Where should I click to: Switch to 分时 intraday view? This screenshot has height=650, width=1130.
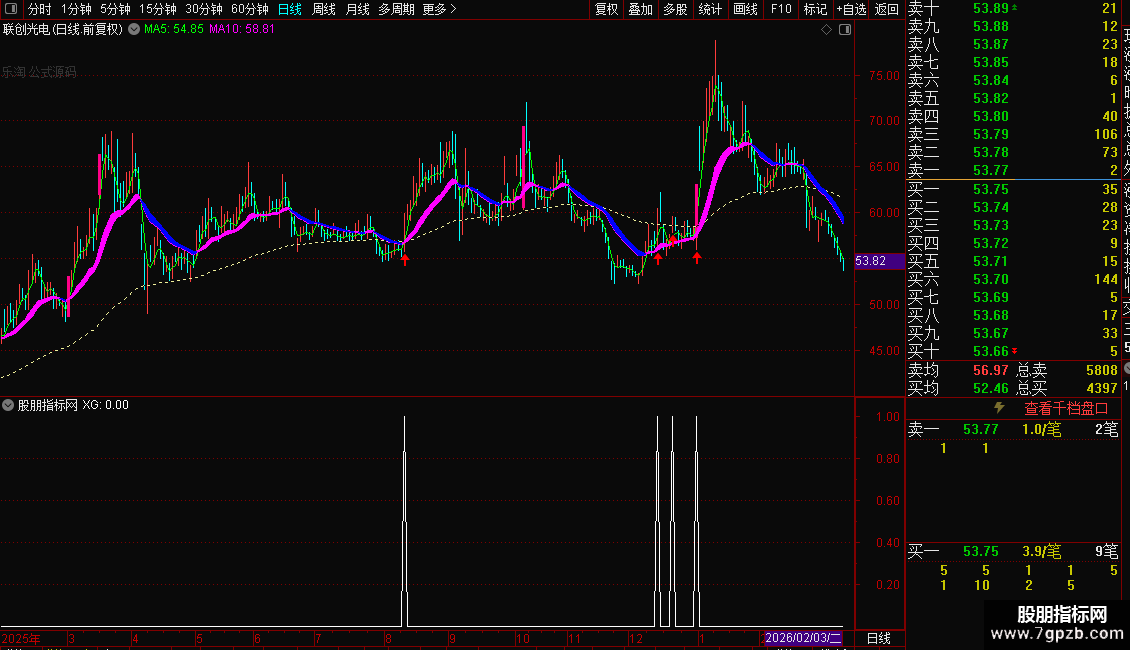40,9
